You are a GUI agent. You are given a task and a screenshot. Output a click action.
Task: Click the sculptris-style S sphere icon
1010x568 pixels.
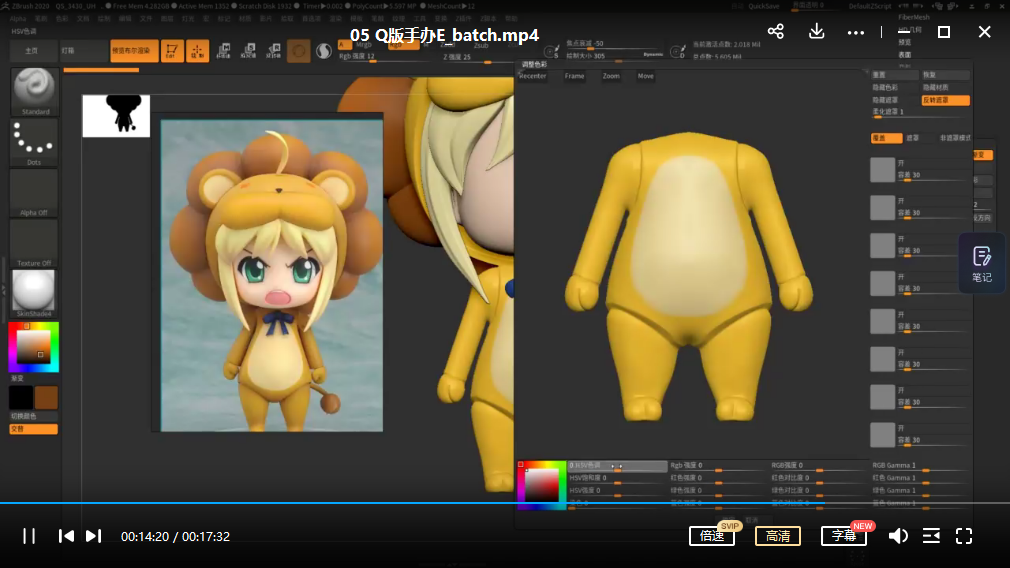coord(324,51)
